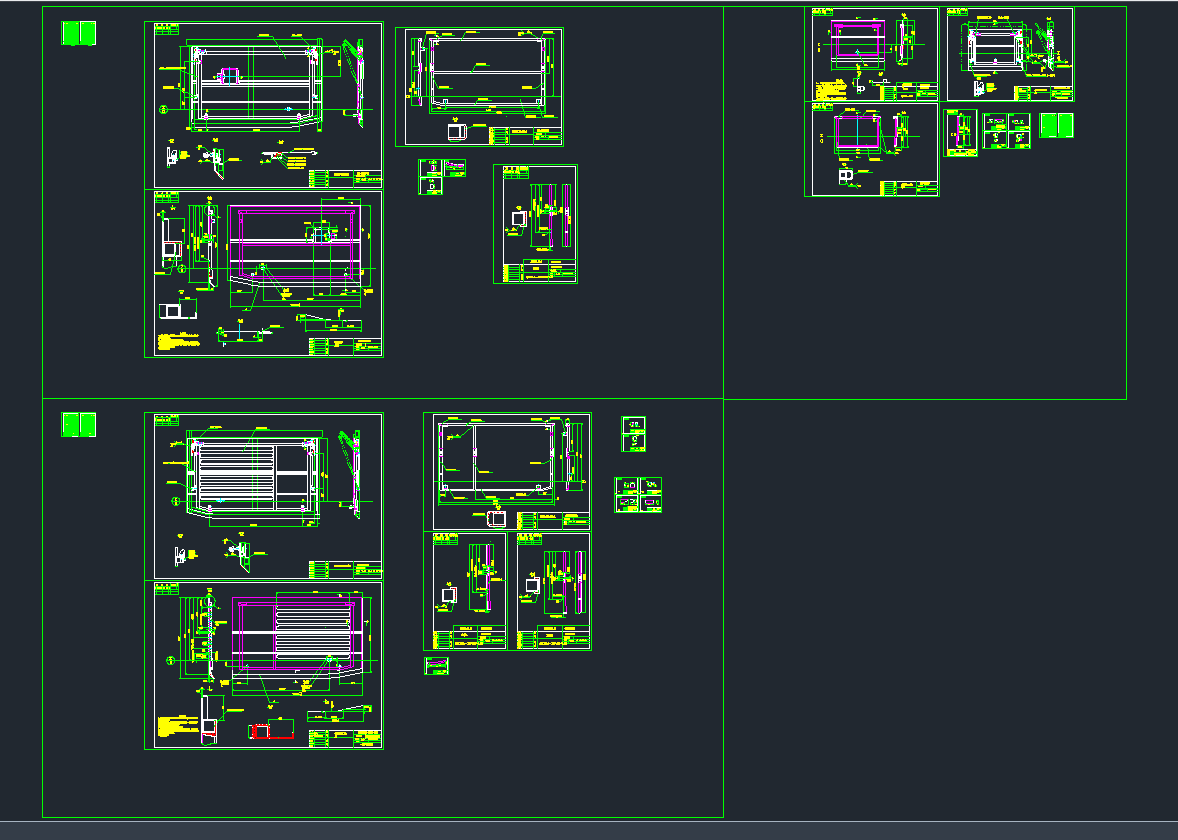Click the narrow tall detail sheet in the top-right group

pos(960,133)
